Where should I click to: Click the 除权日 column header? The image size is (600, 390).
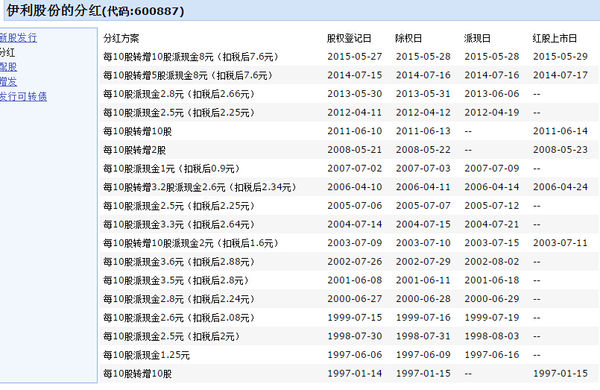409,38
